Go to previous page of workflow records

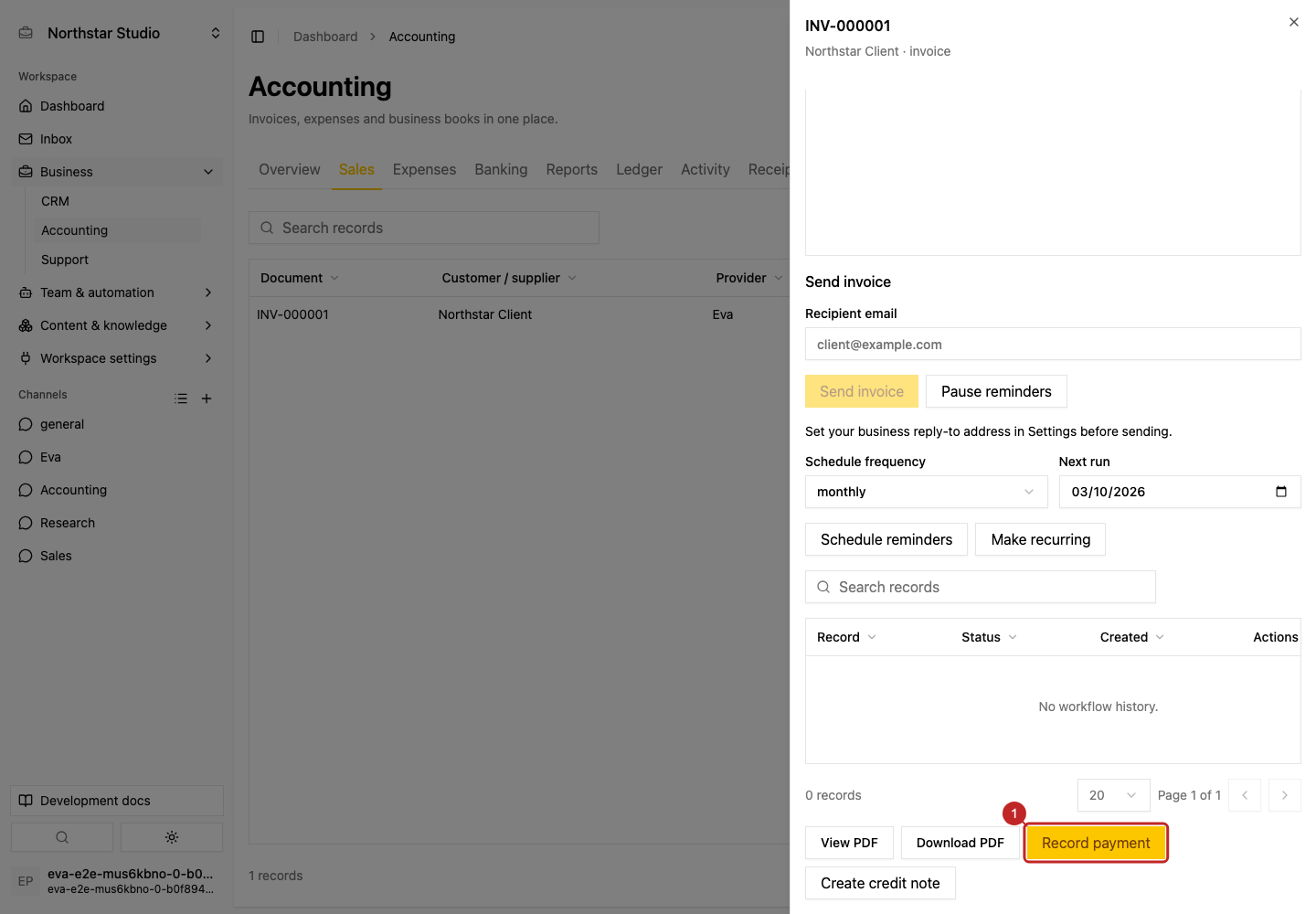[x=1245, y=795]
